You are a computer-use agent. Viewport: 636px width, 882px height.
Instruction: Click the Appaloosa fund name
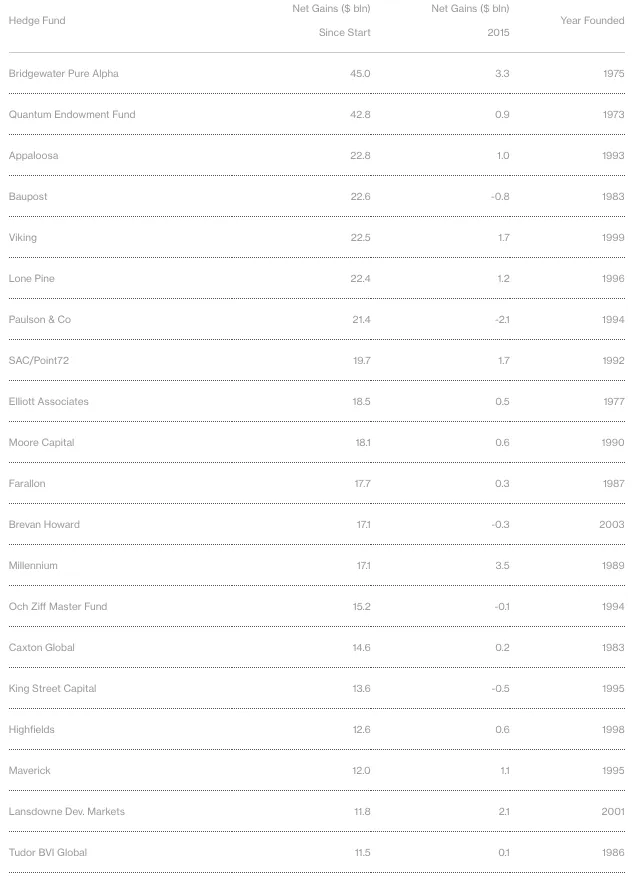(33, 156)
